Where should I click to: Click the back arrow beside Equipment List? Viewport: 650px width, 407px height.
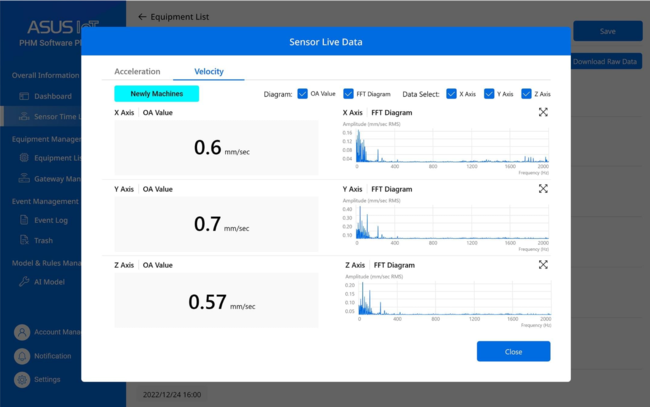pos(141,17)
